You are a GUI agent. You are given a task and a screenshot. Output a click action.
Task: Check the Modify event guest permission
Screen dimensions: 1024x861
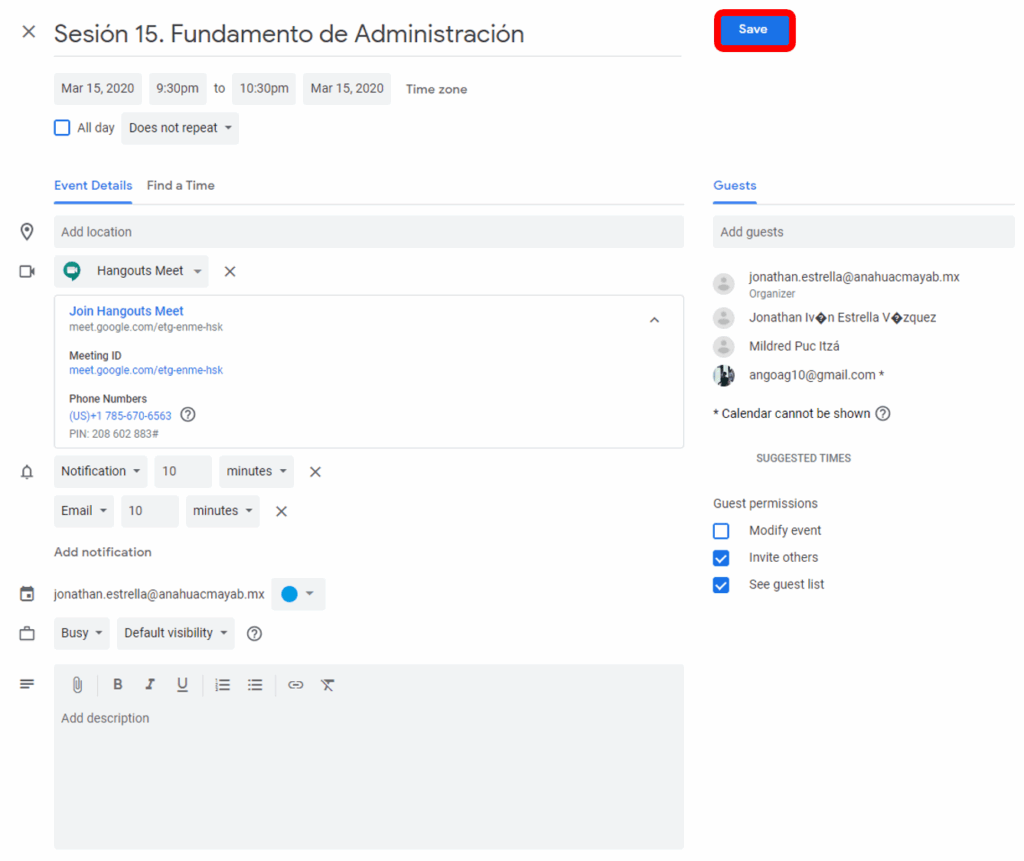point(721,531)
